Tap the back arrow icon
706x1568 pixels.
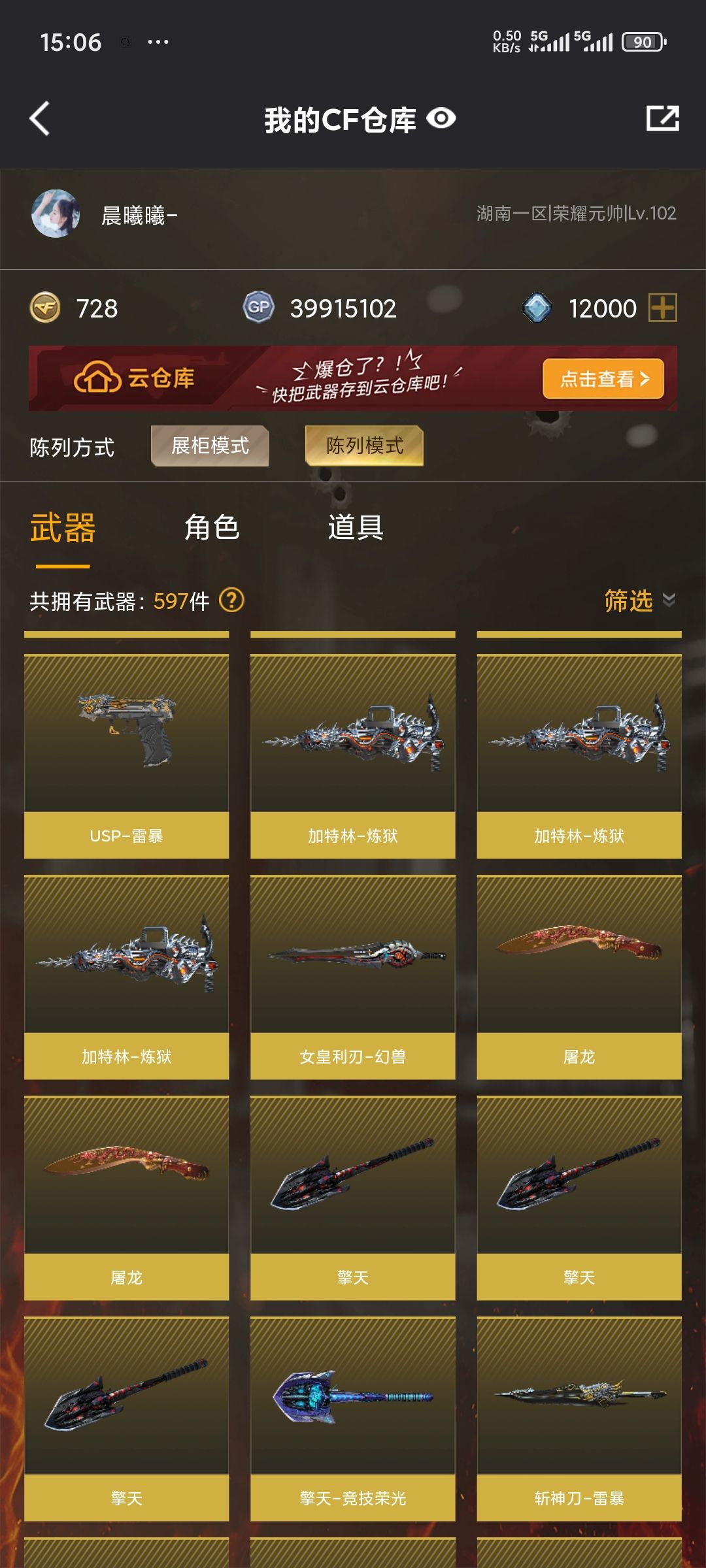click(x=40, y=119)
